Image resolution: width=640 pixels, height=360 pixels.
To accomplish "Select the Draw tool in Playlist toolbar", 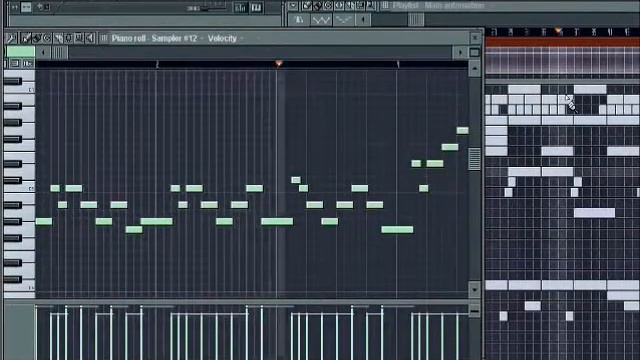I will click(x=307, y=6).
